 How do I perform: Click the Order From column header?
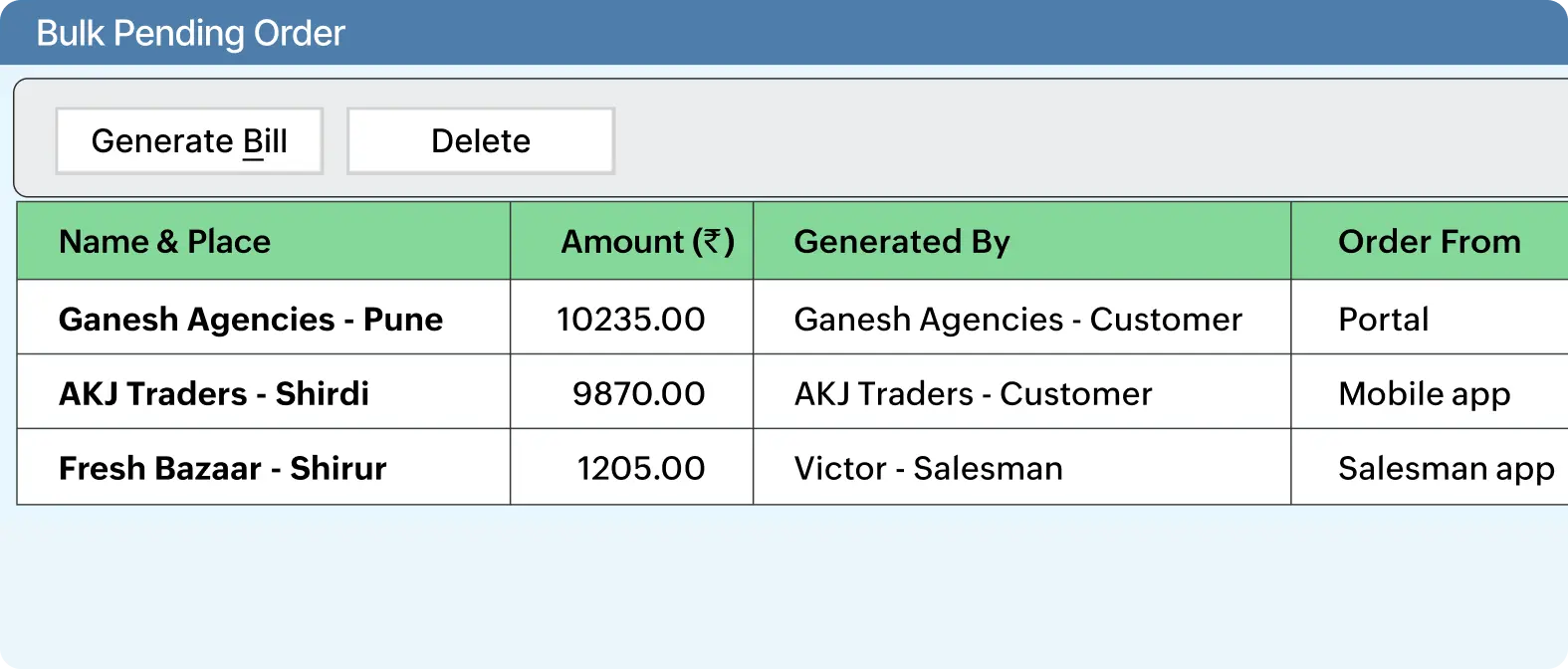click(x=1430, y=241)
